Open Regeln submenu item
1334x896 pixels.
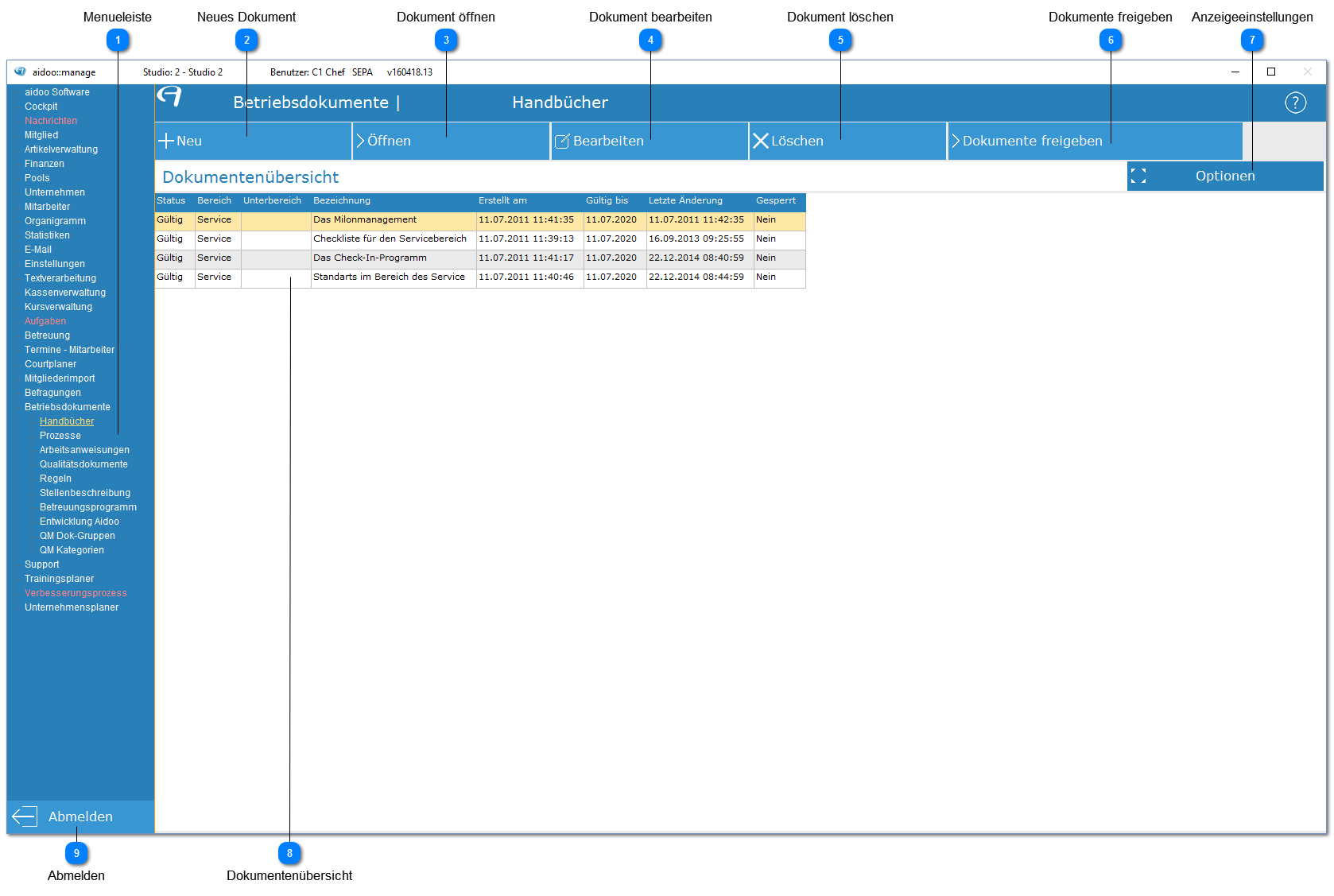coord(56,479)
